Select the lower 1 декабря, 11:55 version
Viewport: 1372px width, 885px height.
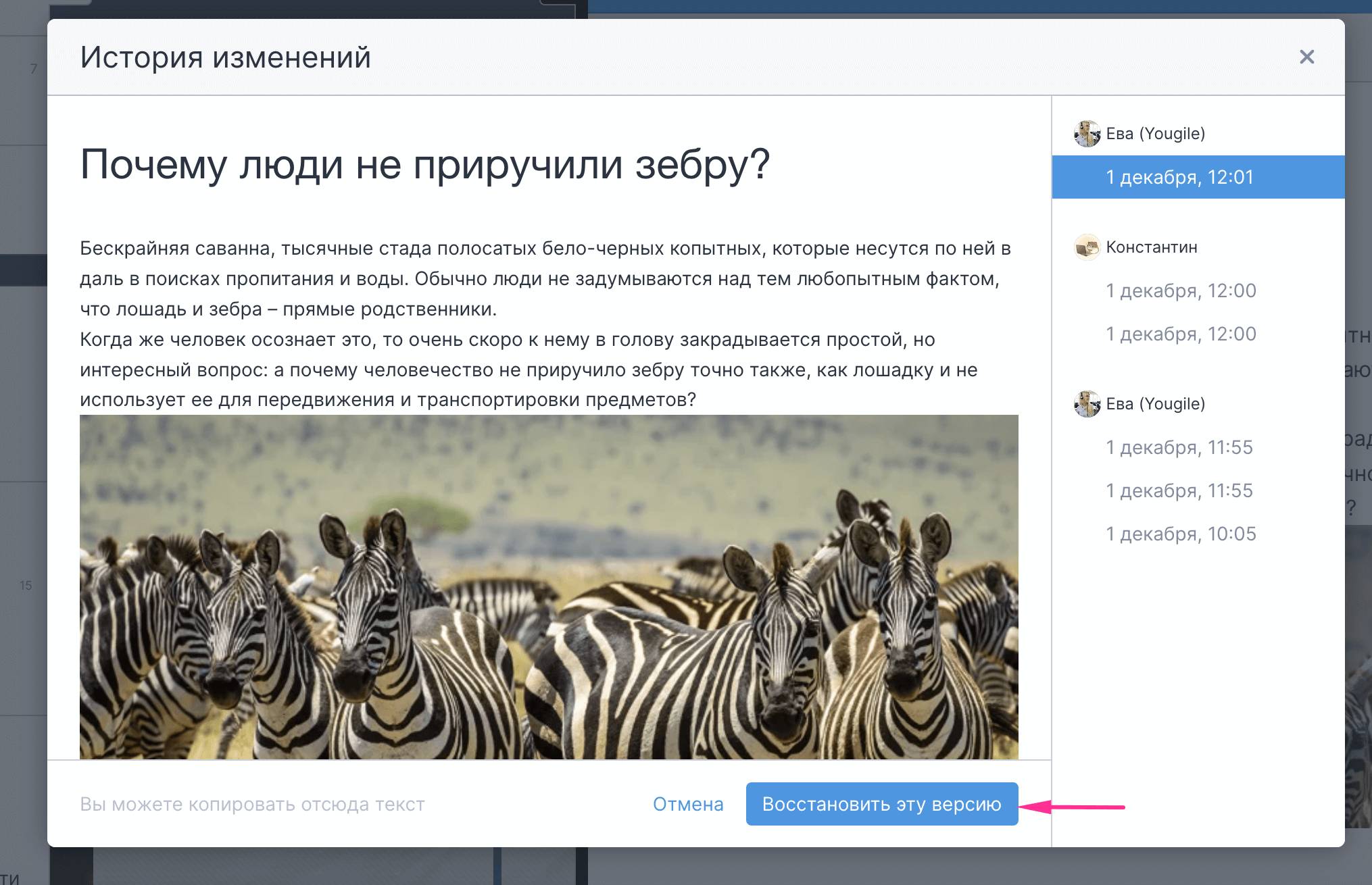pos(1179,490)
